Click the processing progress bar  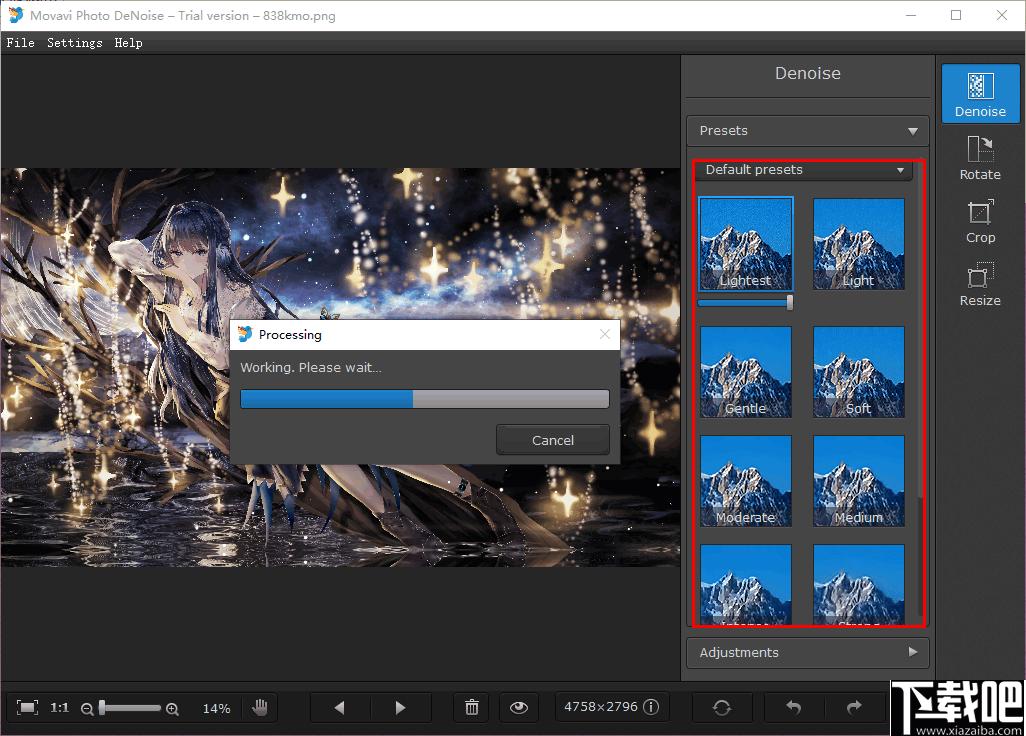pyautogui.click(x=425, y=398)
